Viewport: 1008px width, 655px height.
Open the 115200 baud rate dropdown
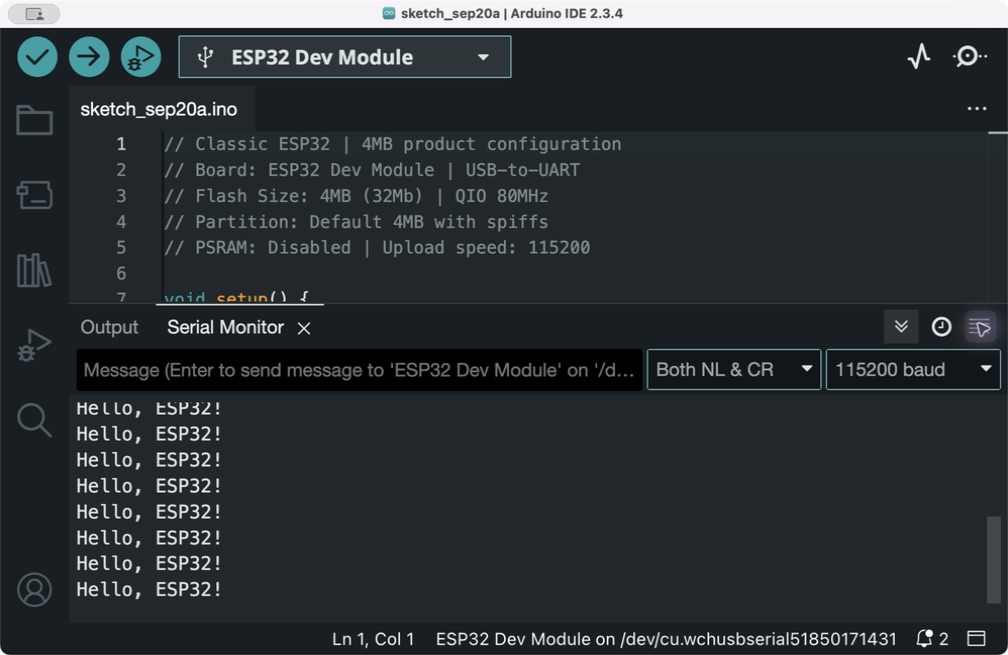[913, 370]
